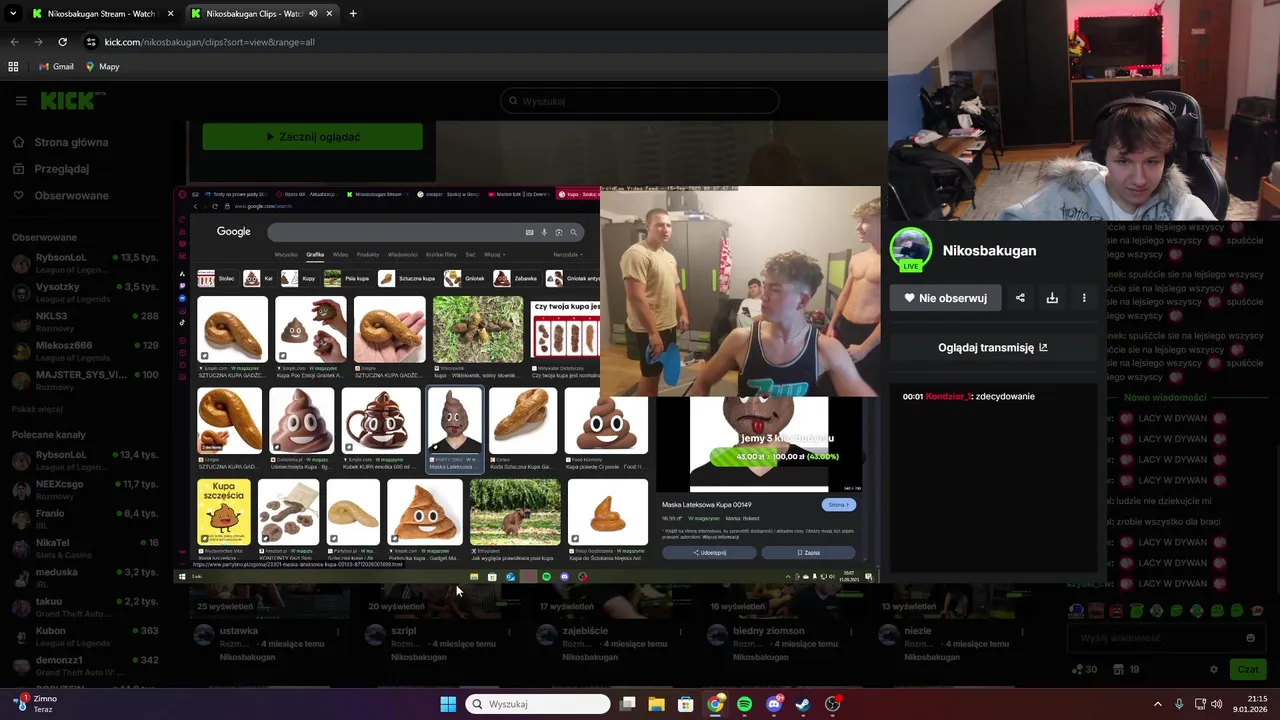Go forward in browser history

click(x=38, y=42)
